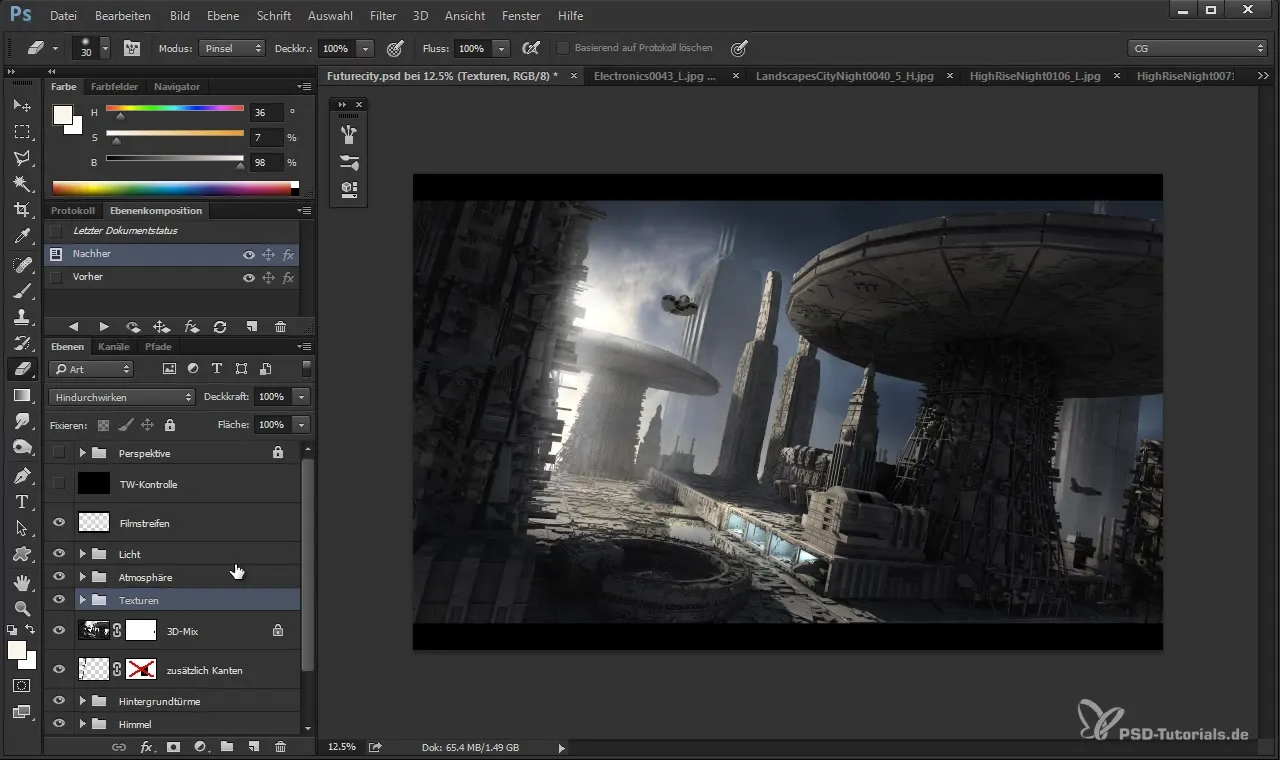
Task: Add a layer style via fx icon
Action: [146, 746]
